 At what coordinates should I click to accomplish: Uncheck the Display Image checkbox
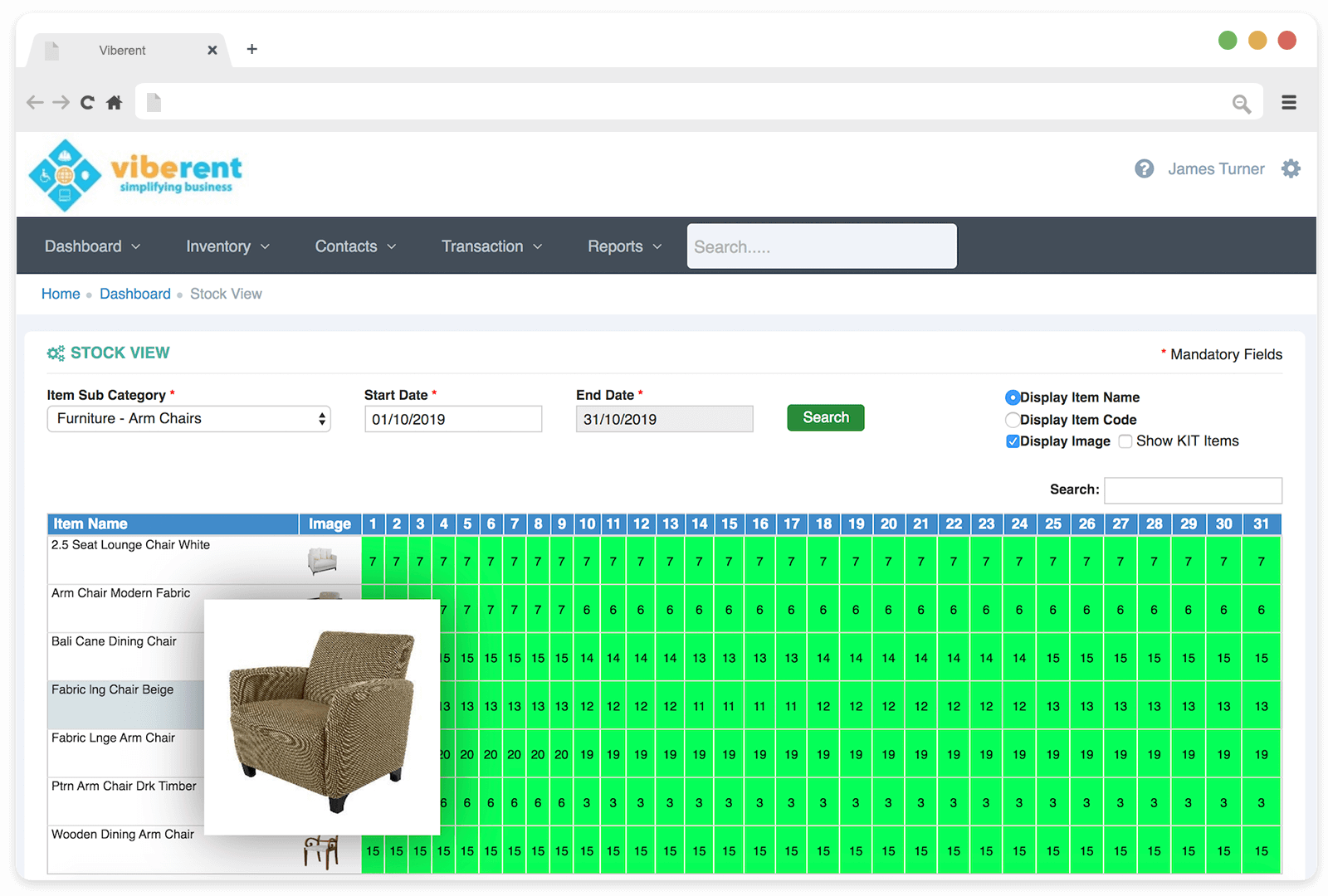[1013, 441]
